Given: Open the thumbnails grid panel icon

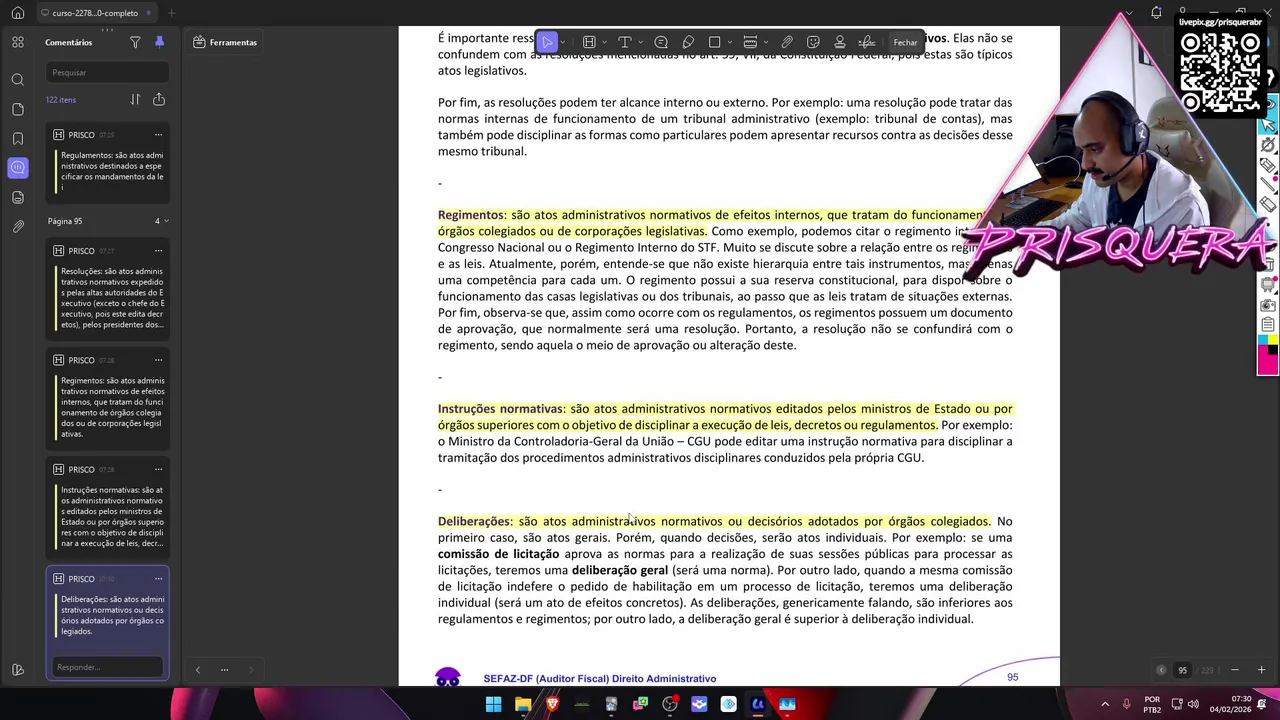Looking at the screenshot, I should click(18, 42).
